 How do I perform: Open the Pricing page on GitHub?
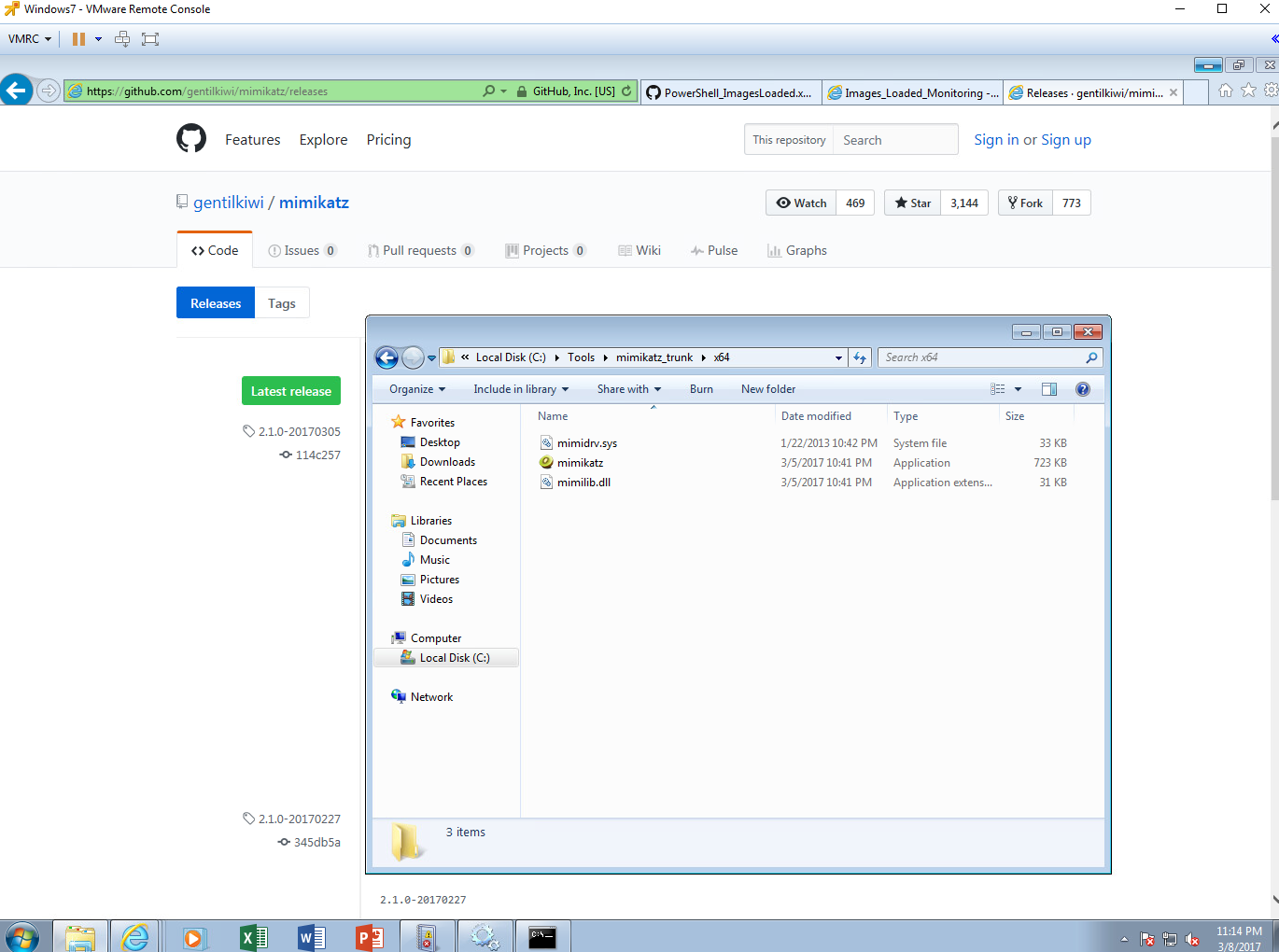[388, 140]
